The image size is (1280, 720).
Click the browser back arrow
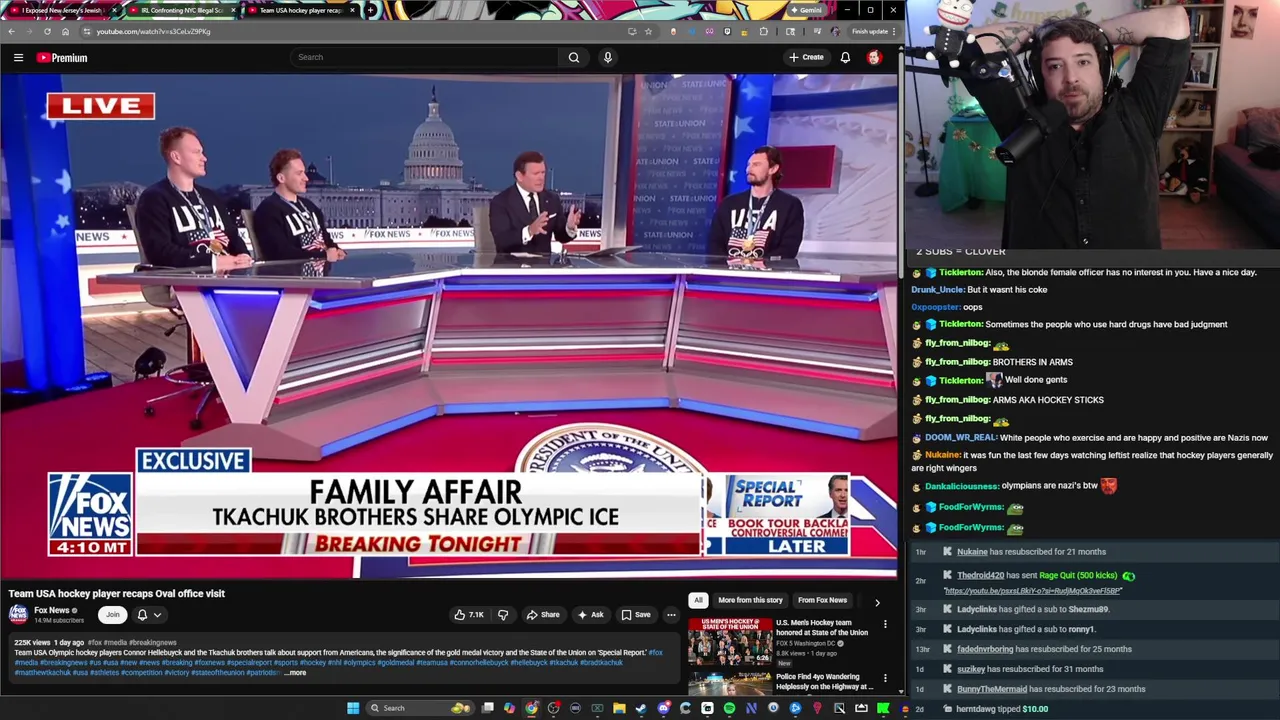pos(11,31)
